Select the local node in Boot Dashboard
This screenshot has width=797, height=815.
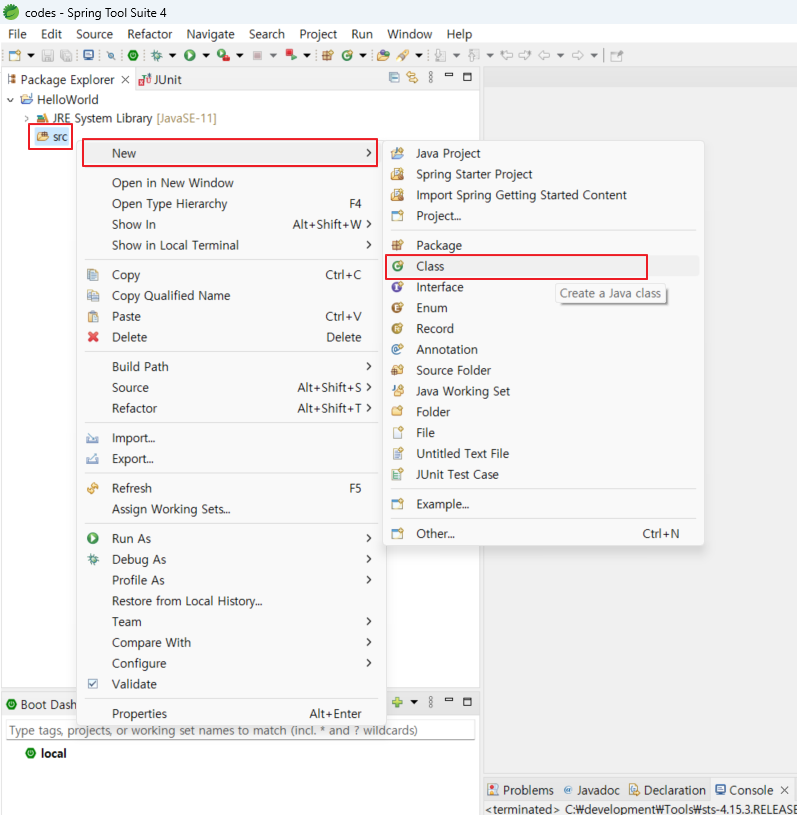pyautogui.click(x=46, y=753)
